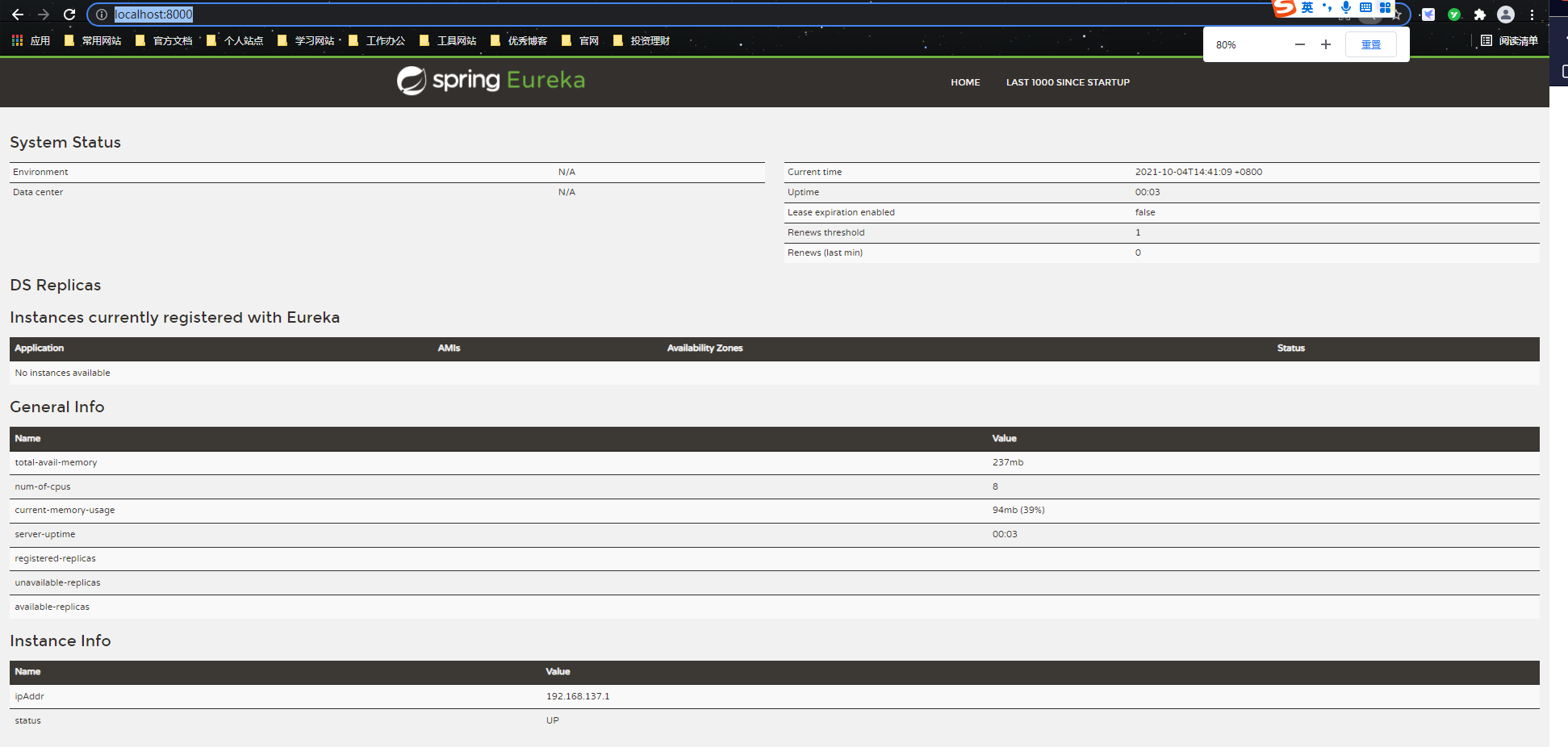Open the Extensions puzzle piece menu

point(1480,15)
